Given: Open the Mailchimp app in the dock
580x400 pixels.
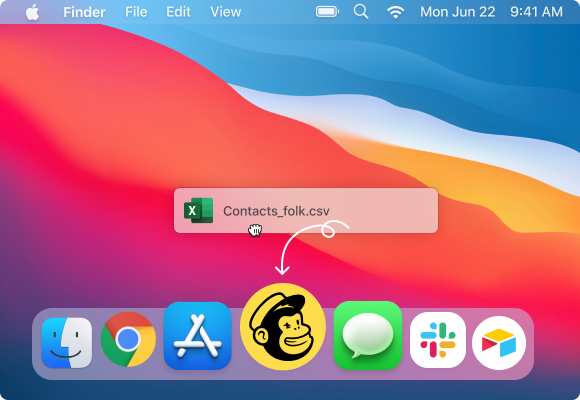Looking at the screenshot, I should [x=283, y=327].
